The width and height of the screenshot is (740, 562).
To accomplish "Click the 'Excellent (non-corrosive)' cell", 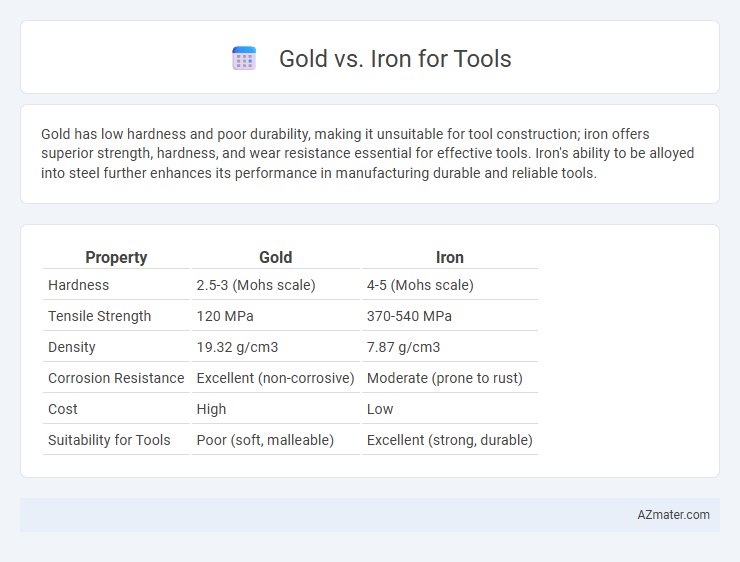I will click(x=276, y=378).
